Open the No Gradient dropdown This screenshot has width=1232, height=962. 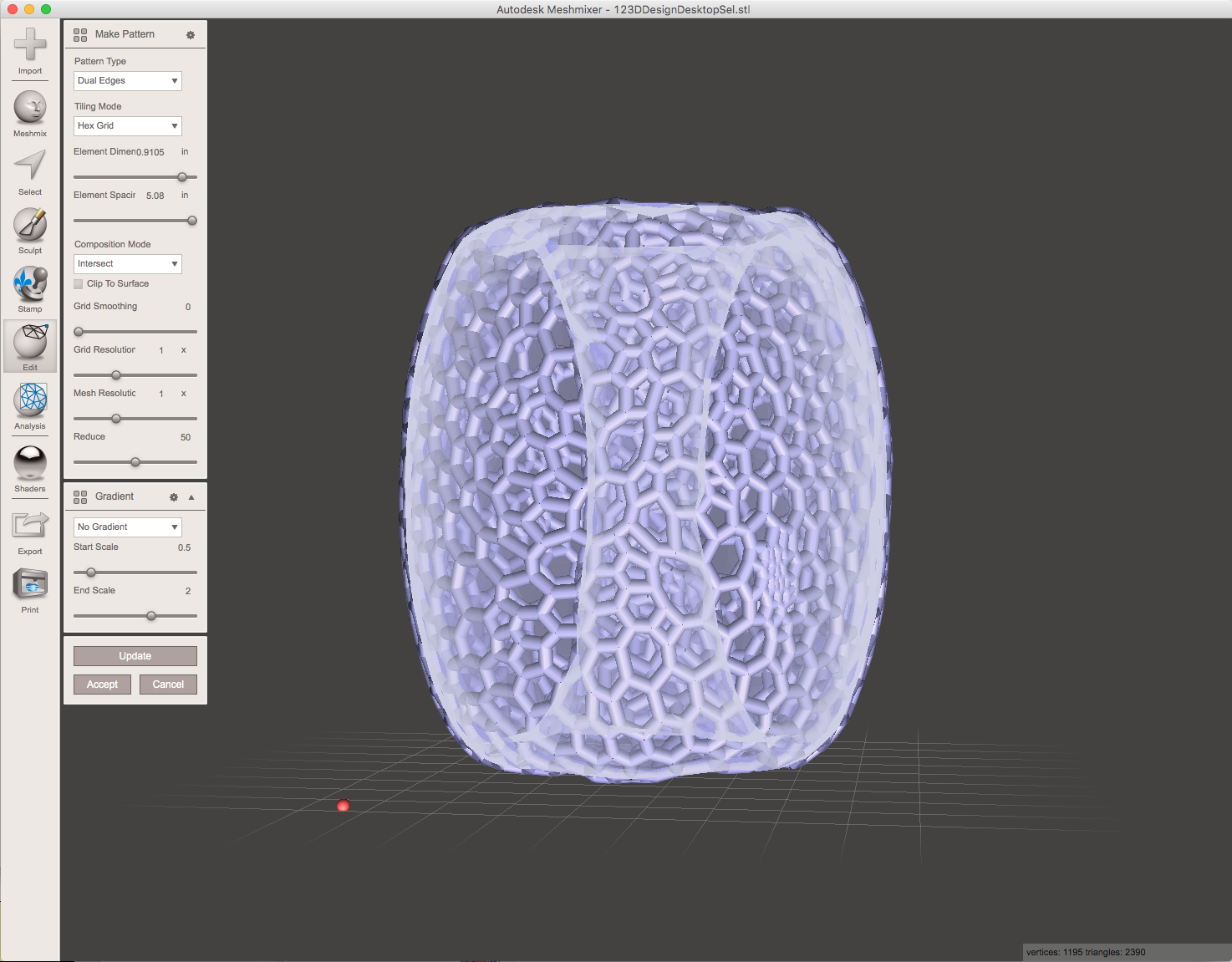tap(128, 527)
